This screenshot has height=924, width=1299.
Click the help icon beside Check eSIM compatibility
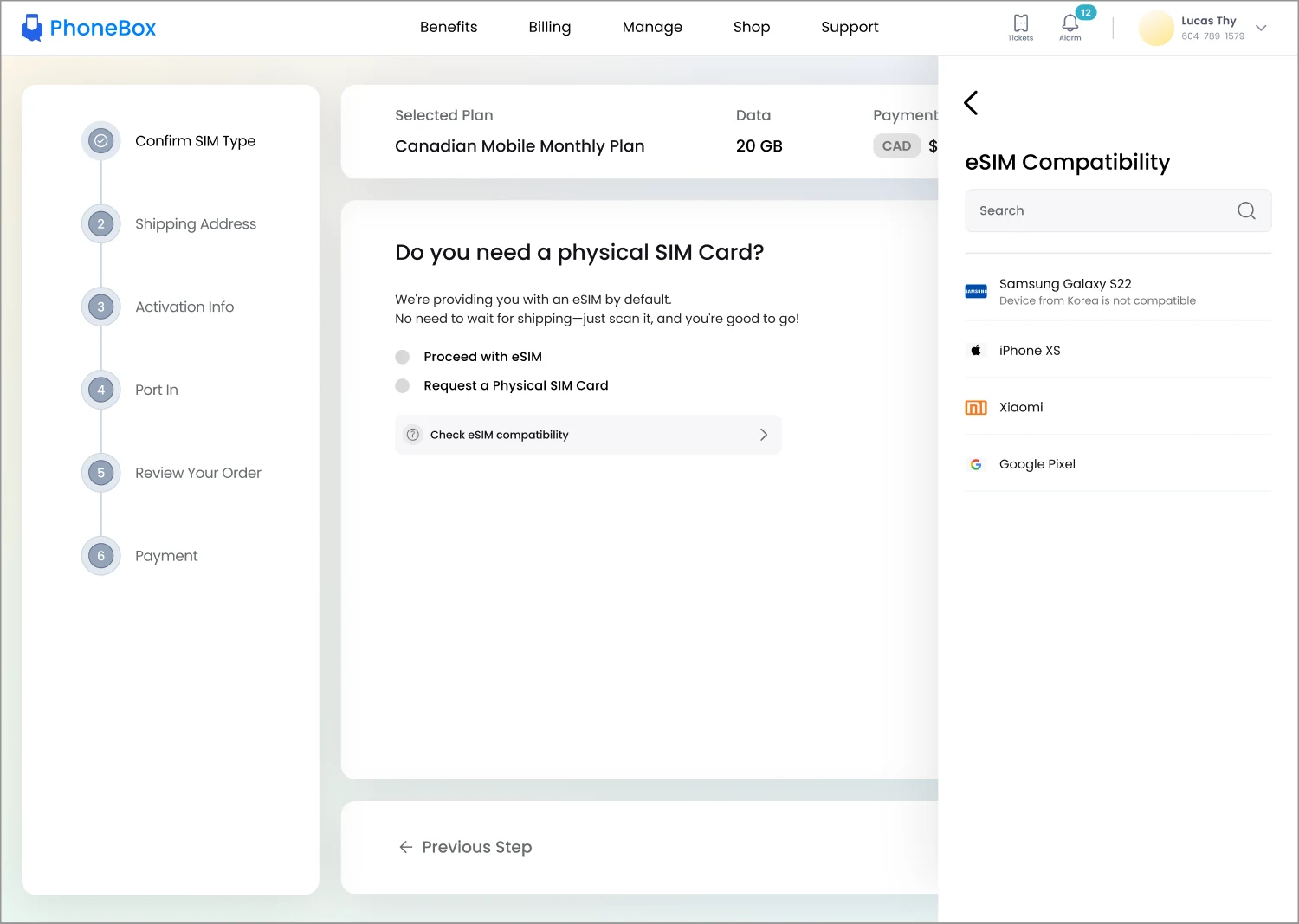pos(413,435)
